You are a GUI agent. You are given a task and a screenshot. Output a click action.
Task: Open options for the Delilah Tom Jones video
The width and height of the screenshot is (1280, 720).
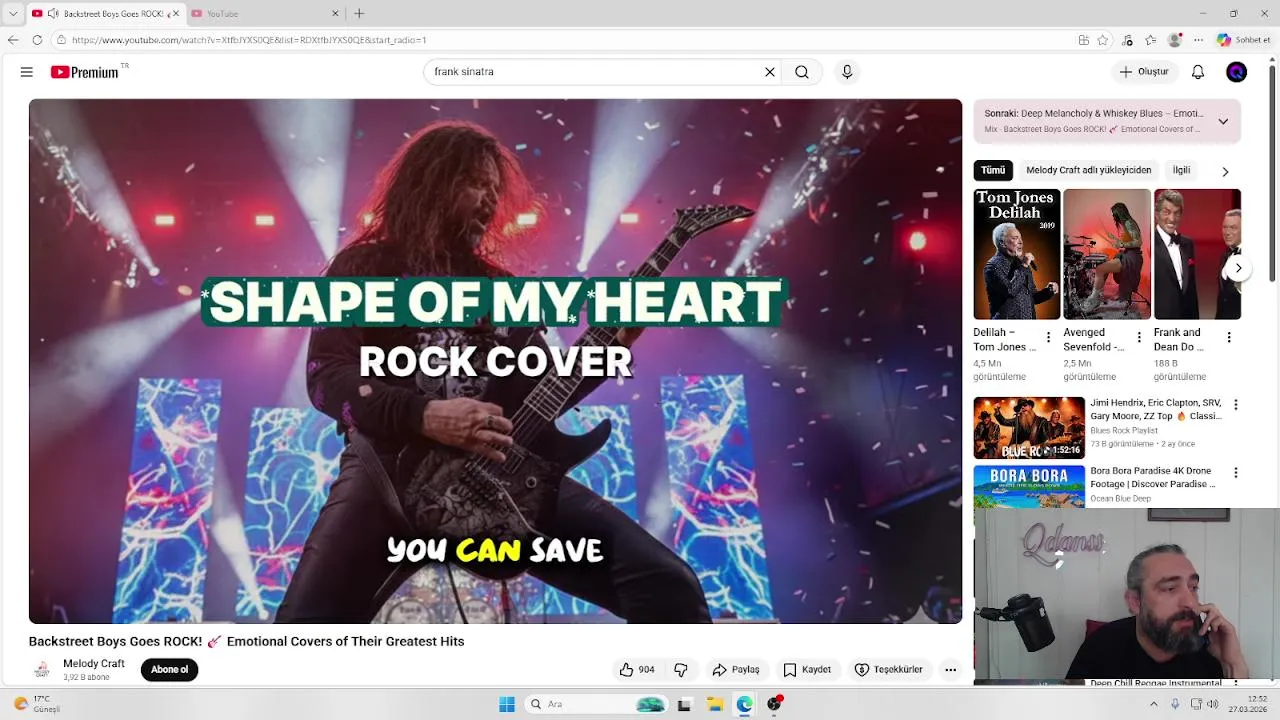point(1048,338)
